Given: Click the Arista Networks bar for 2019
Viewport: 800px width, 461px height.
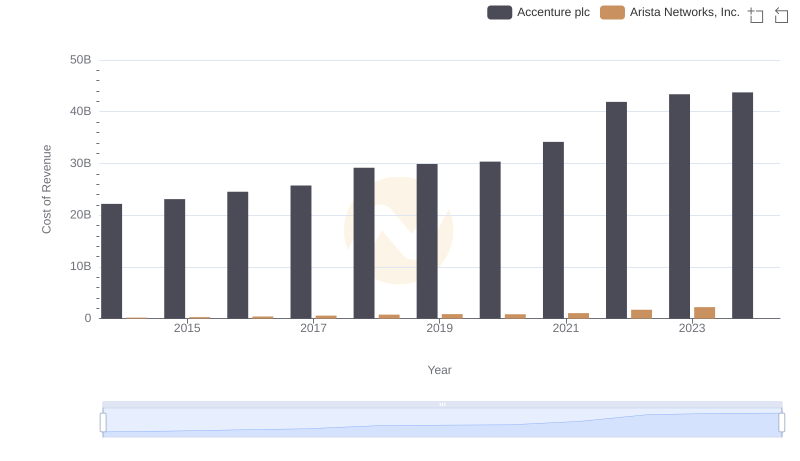Looking at the screenshot, I should click(452, 316).
